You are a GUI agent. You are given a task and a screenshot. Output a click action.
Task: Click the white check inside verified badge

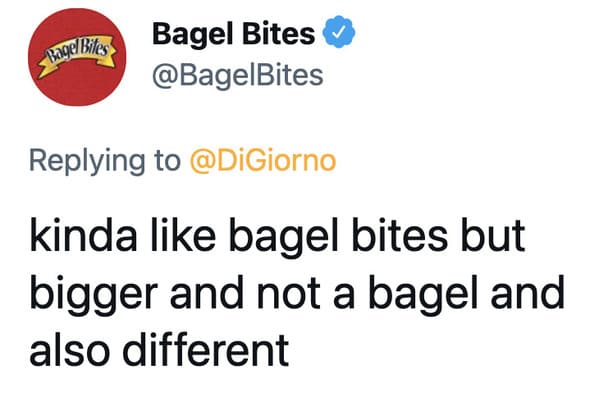[338, 33]
